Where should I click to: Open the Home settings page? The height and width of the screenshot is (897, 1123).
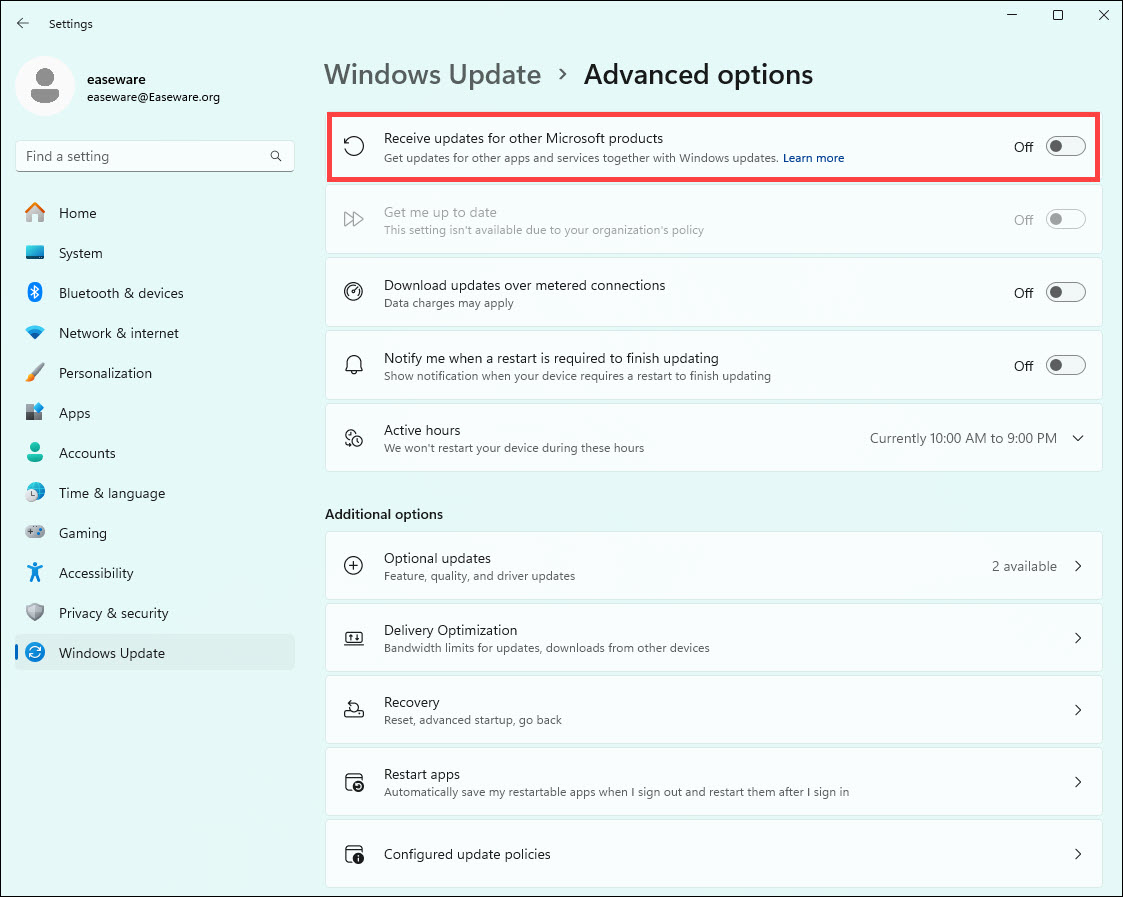tap(155, 213)
